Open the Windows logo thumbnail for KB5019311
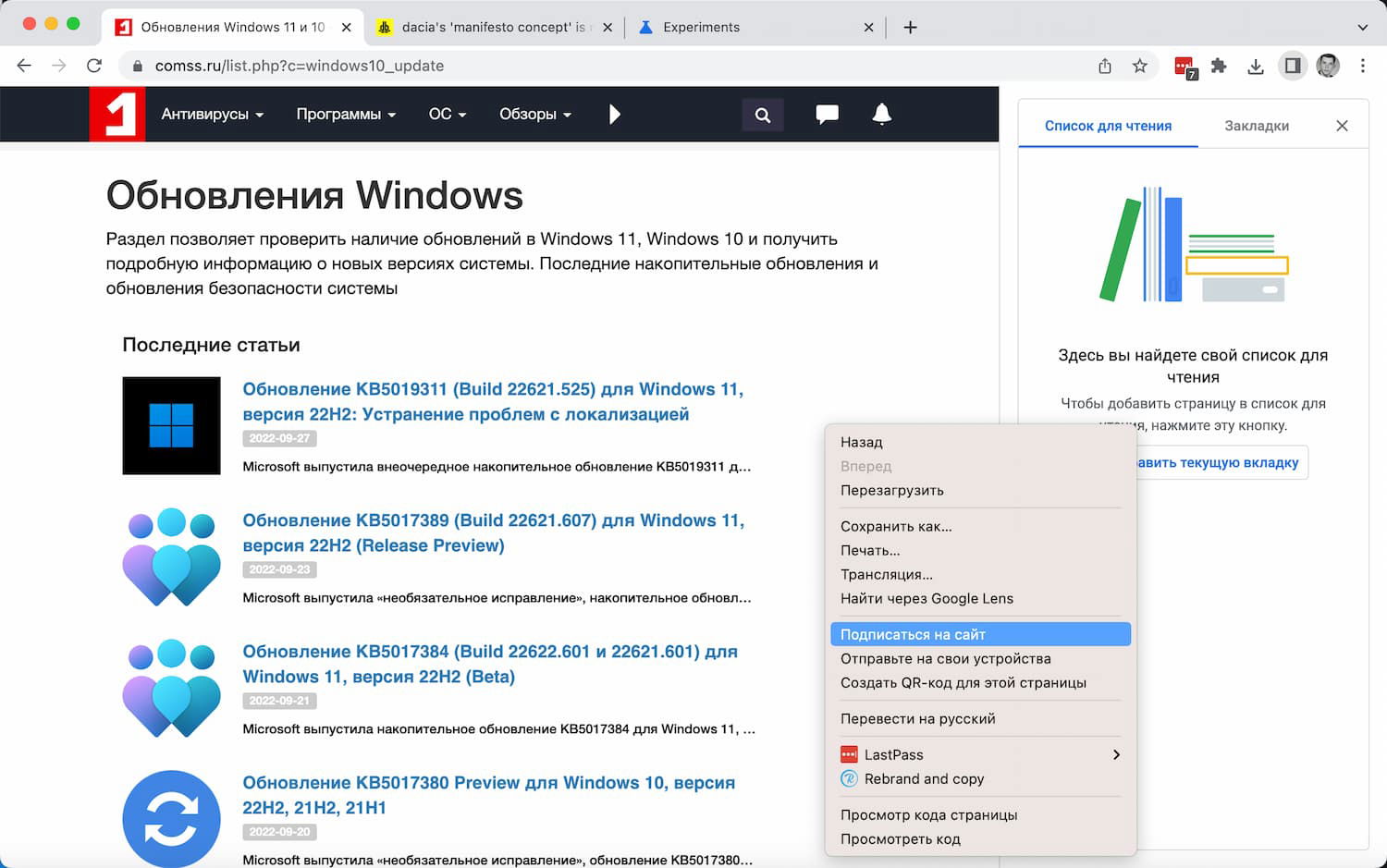 (171, 426)
